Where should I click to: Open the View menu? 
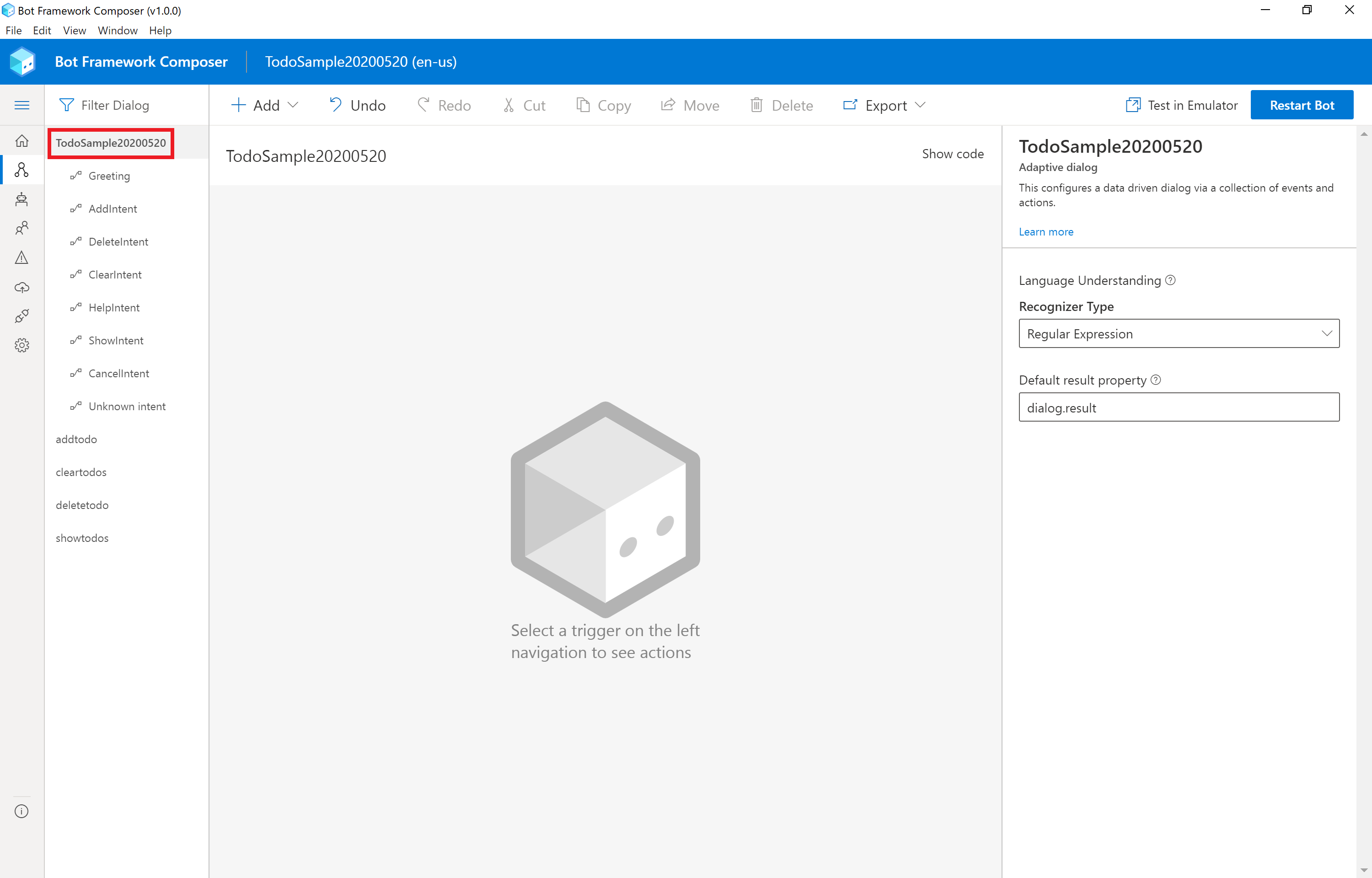click(x=74, y=30)
